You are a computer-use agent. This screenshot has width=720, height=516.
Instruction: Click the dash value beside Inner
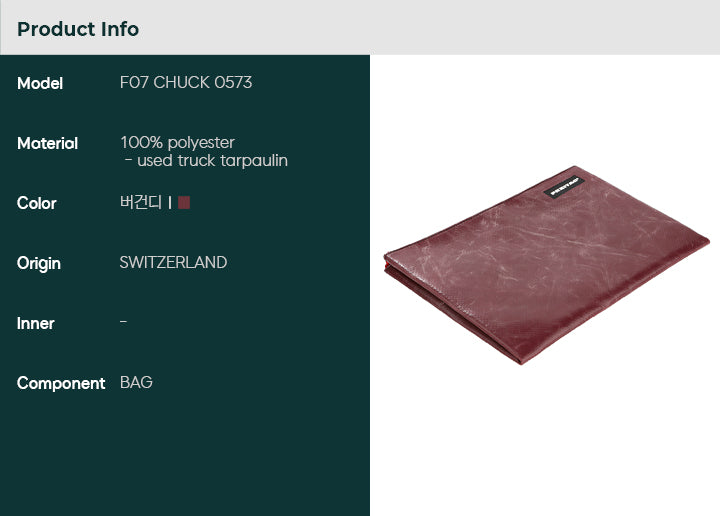coord(123,322)
